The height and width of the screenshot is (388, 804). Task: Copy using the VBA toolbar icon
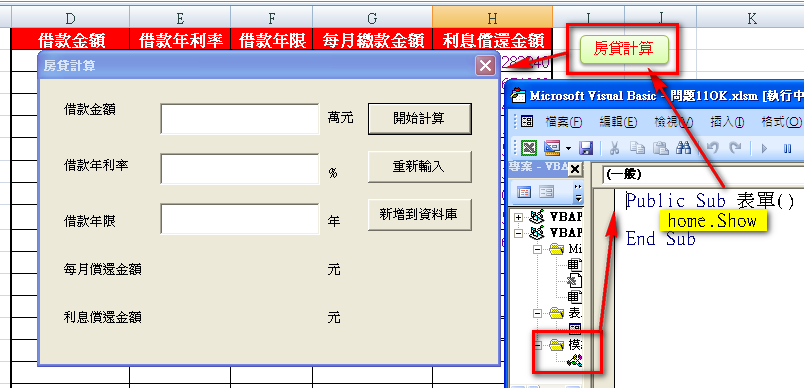(637, 148)
